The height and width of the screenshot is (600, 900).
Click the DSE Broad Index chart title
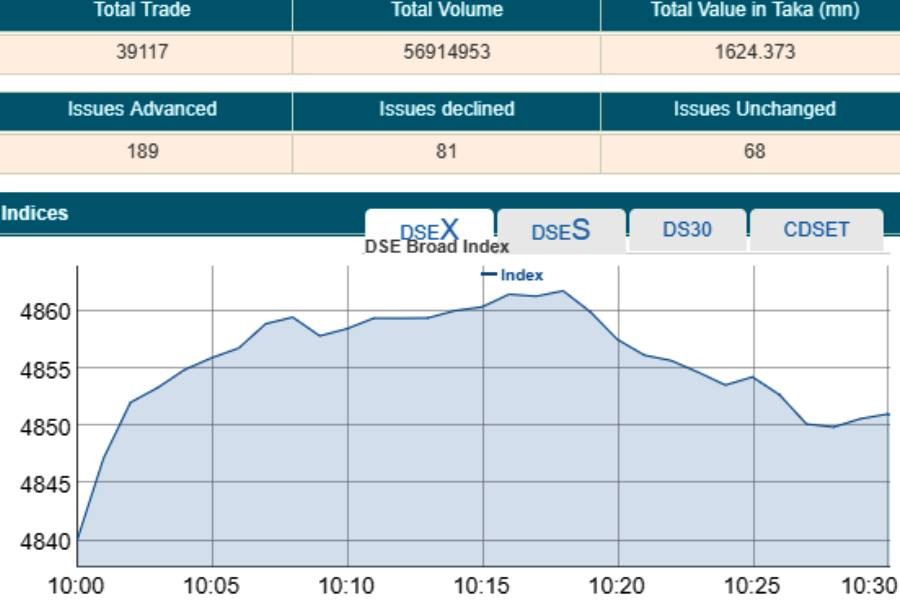click(436, 247)
